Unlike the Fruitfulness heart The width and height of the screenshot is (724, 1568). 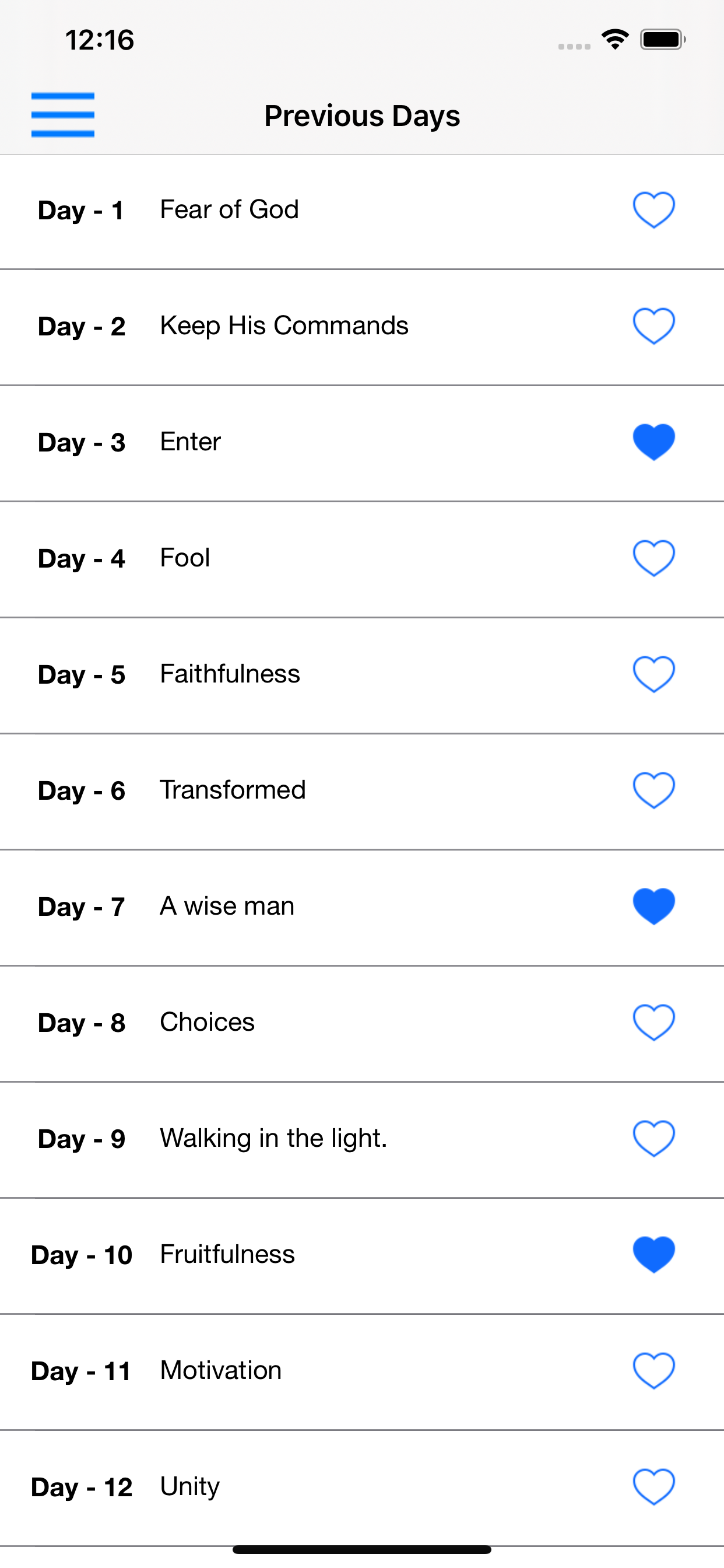[x=654, y=1255]
